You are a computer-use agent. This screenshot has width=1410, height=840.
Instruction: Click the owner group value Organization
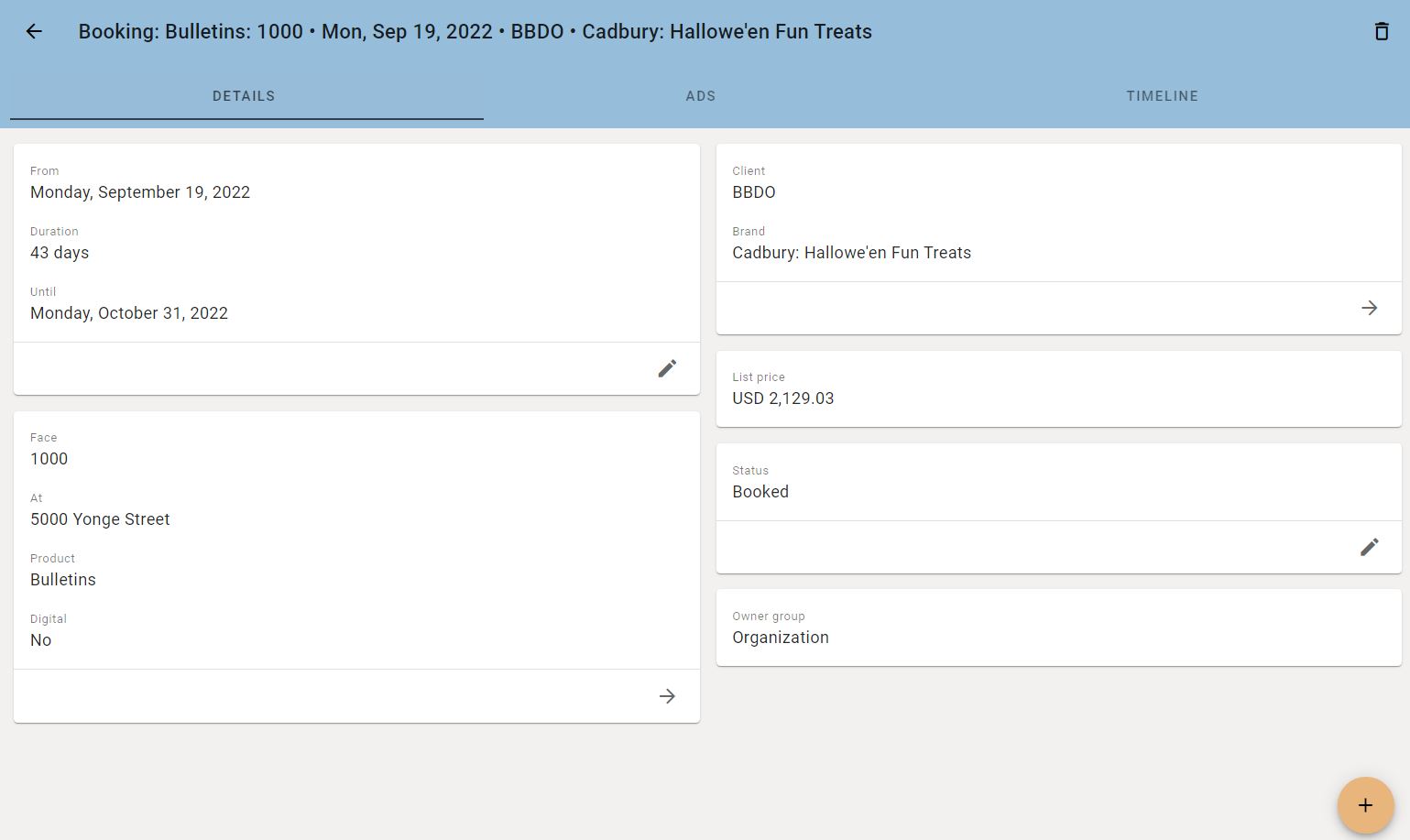(781, 638)
